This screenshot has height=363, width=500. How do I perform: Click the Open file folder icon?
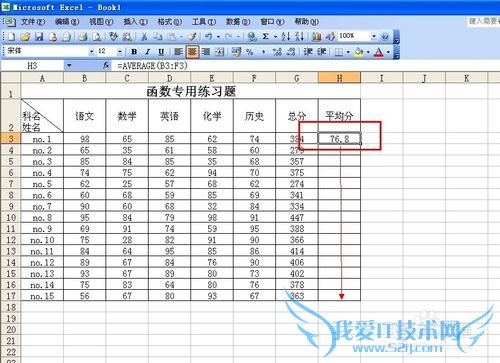pyautogui.click(x=25, y=36)
